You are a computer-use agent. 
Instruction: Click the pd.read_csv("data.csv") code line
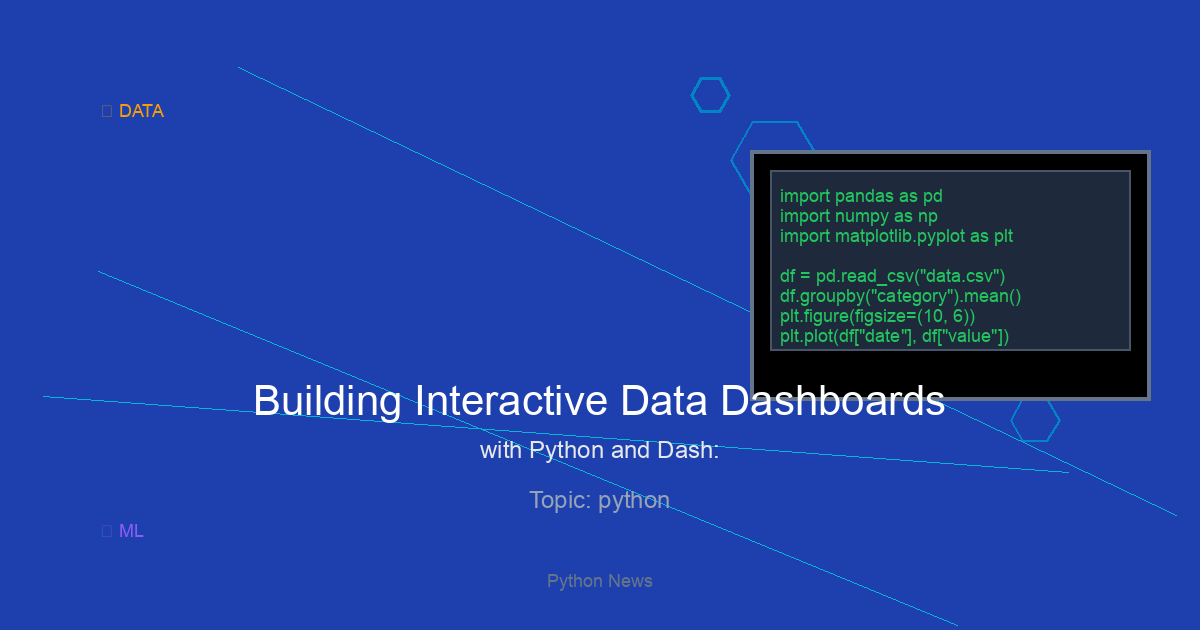[x=892, y=276]
